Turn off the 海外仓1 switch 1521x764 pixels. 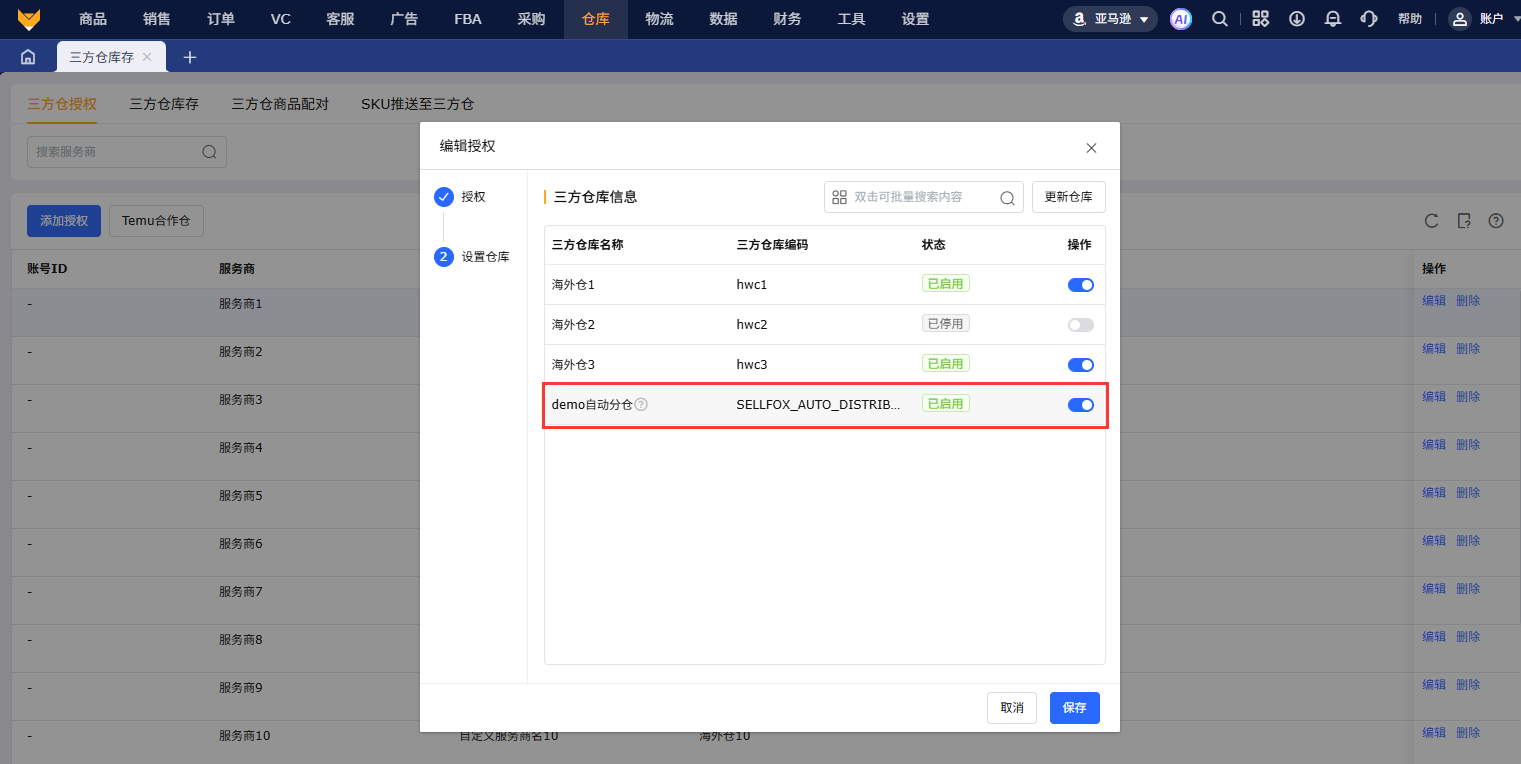coord(1081,285)
